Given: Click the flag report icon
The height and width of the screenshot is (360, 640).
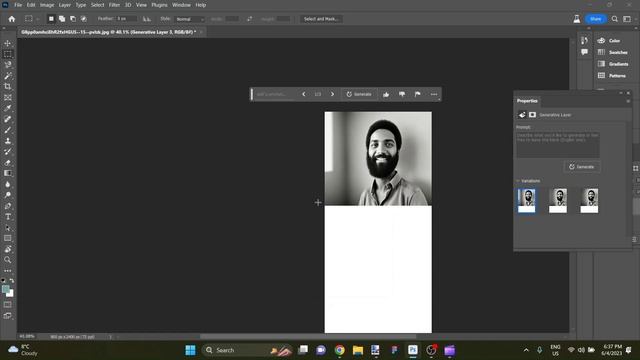Looking at the screenshot, I should pyautogui.click(x=418, y=94).
